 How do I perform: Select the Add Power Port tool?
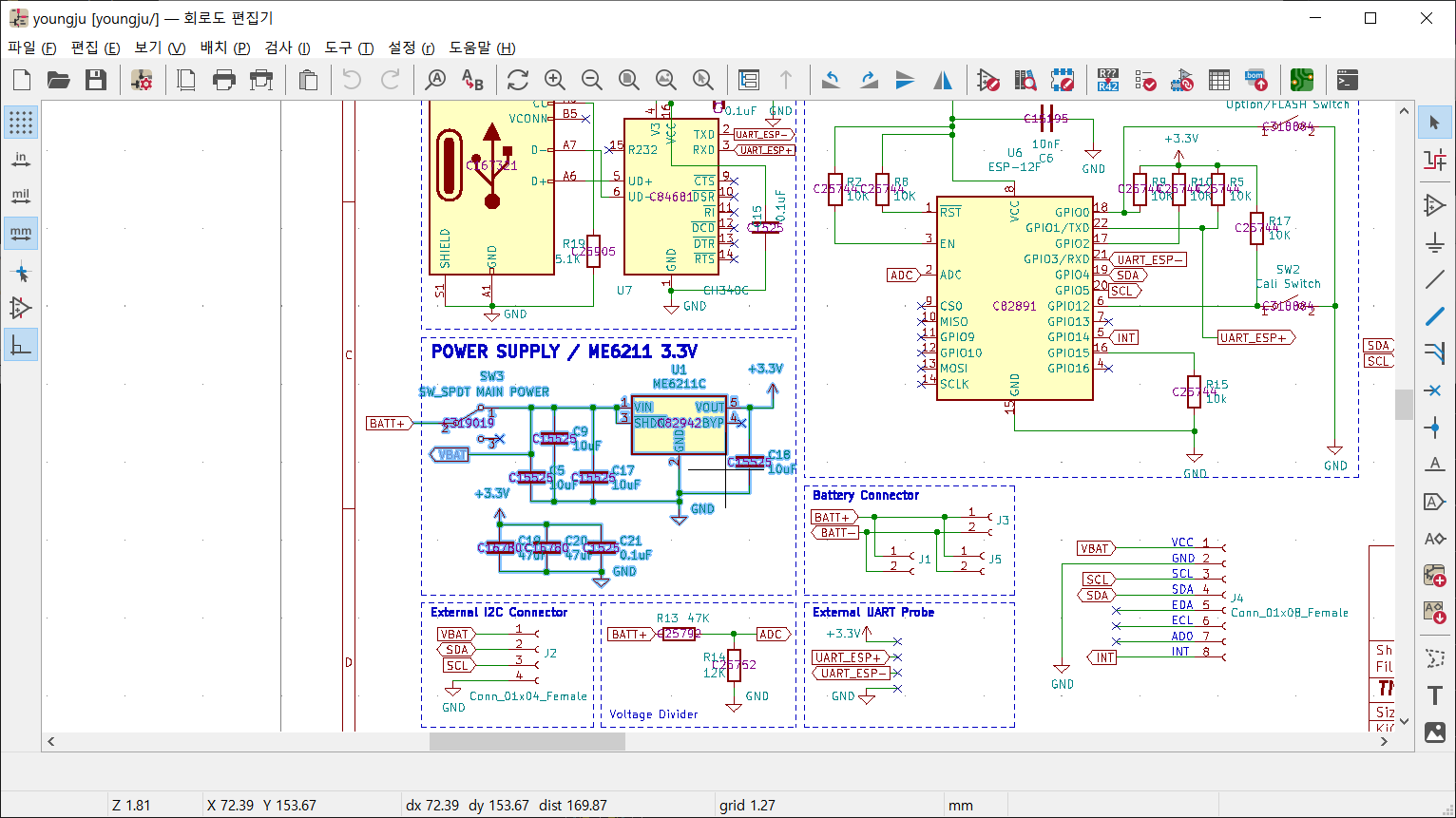coord(1435,242)
